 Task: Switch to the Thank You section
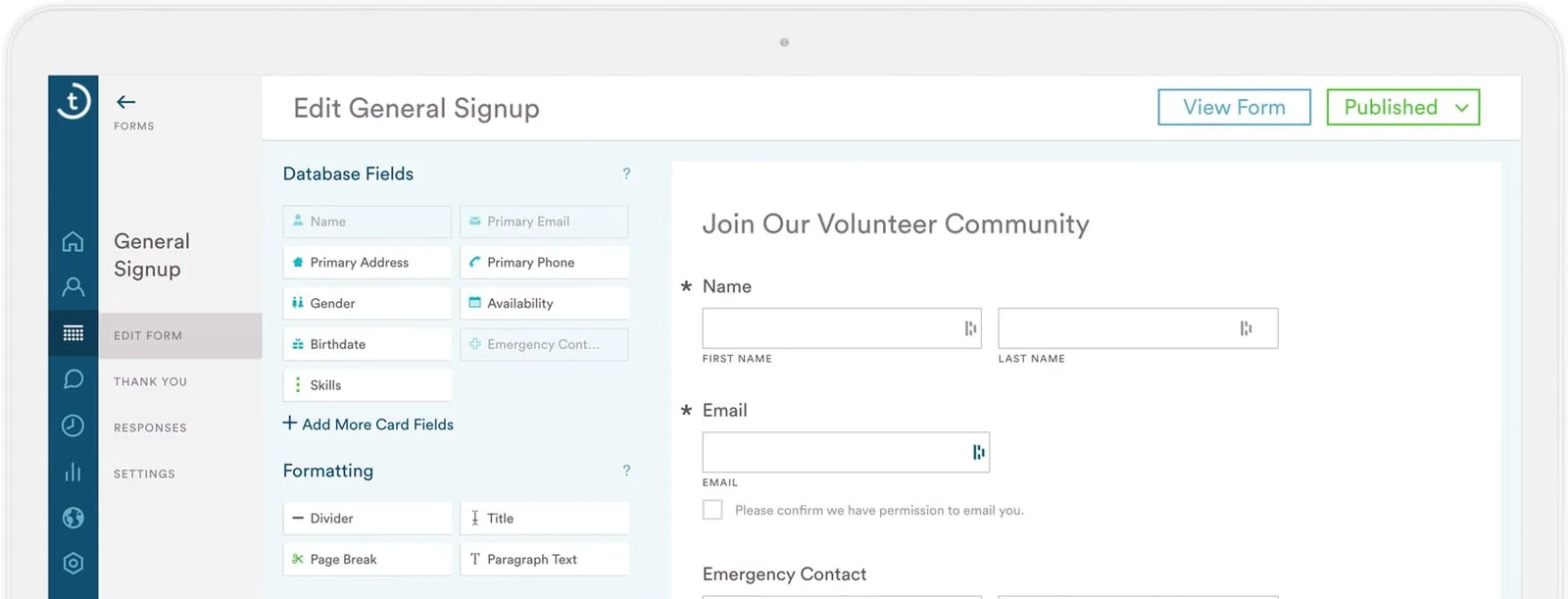(150, 381)
